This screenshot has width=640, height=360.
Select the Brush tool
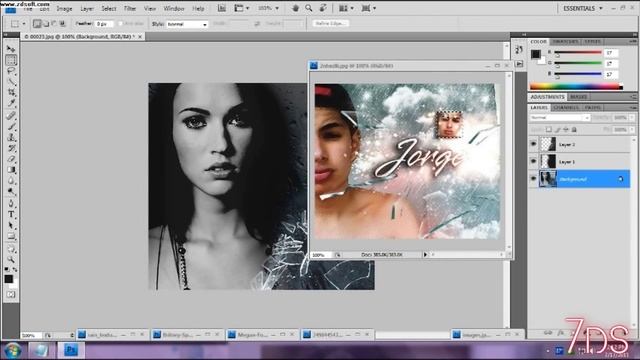click(11, 127)
